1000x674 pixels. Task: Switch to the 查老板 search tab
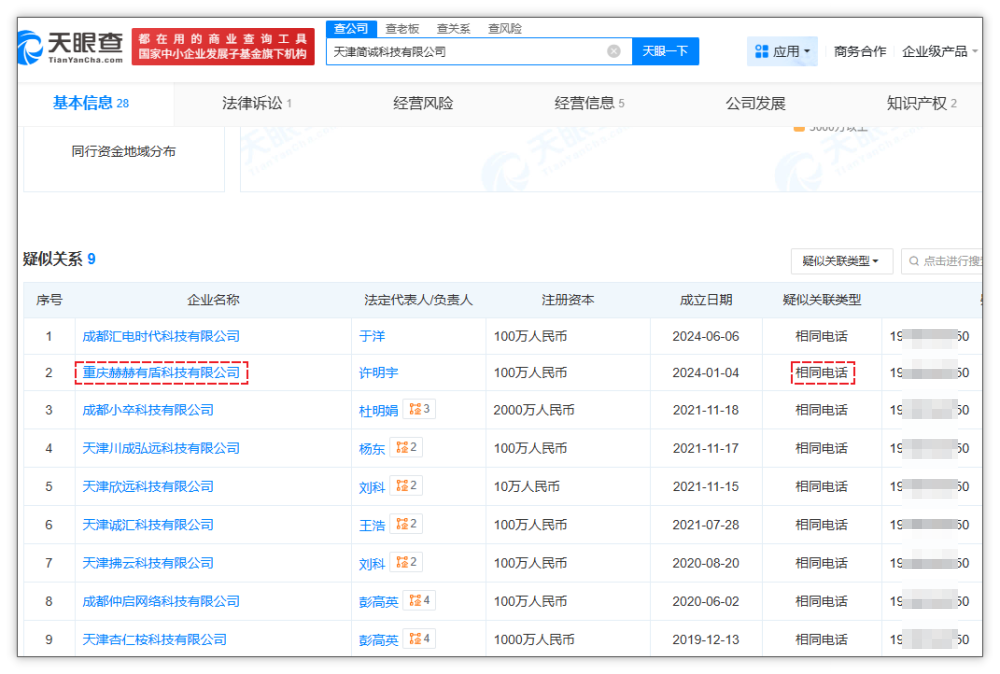(402, 29)
